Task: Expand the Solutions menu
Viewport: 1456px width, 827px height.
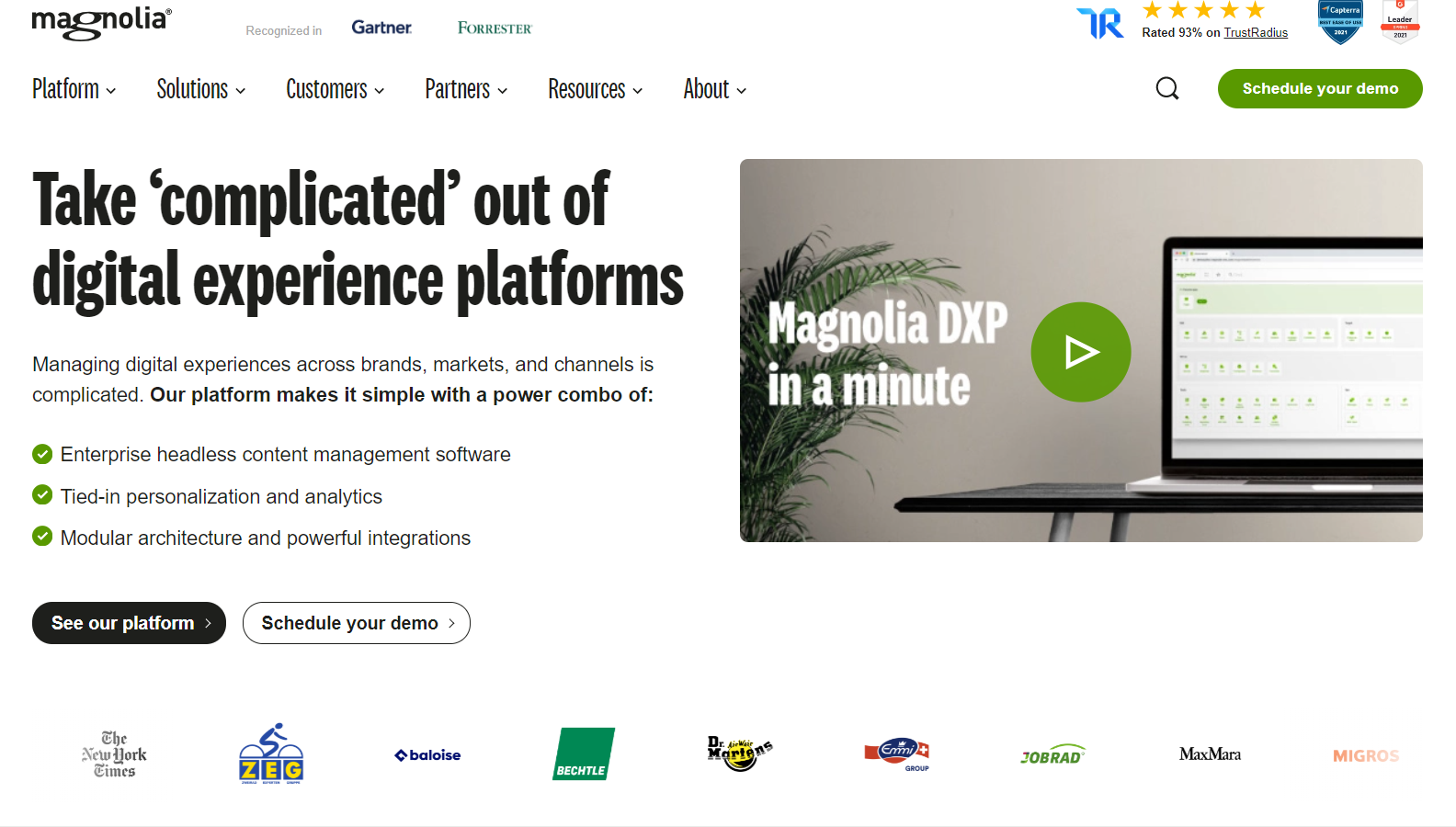Action: pyautogui.click(x=201, y=89)
